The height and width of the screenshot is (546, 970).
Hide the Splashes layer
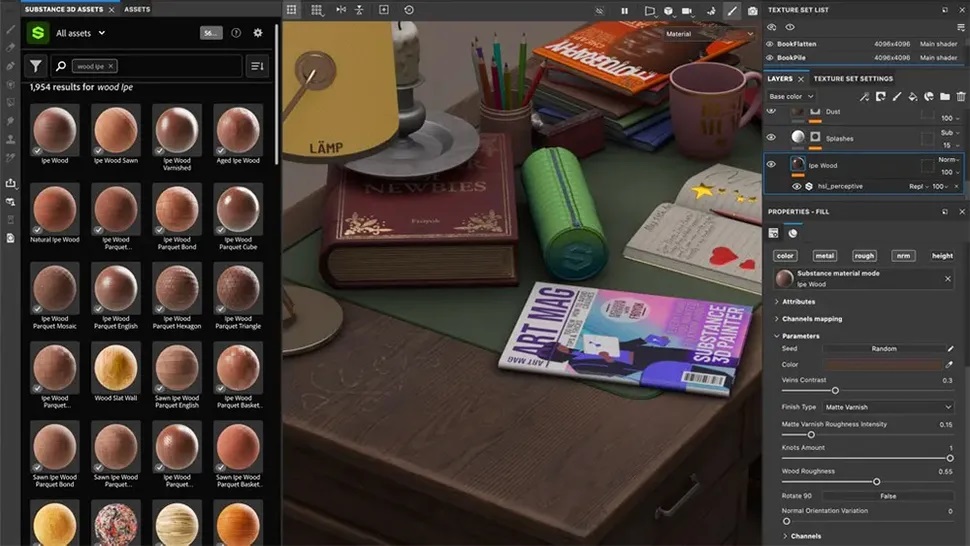[x=771, y=137]
